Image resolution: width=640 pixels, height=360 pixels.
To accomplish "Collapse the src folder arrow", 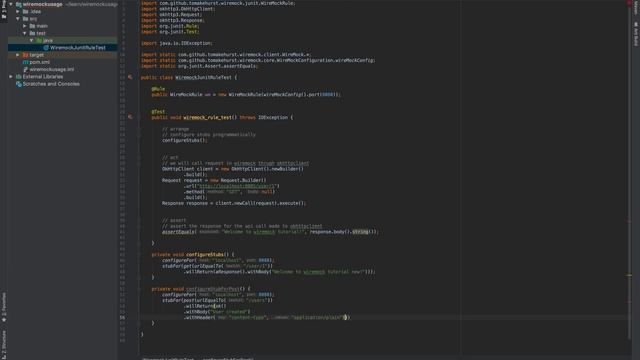I will [18, 19].
